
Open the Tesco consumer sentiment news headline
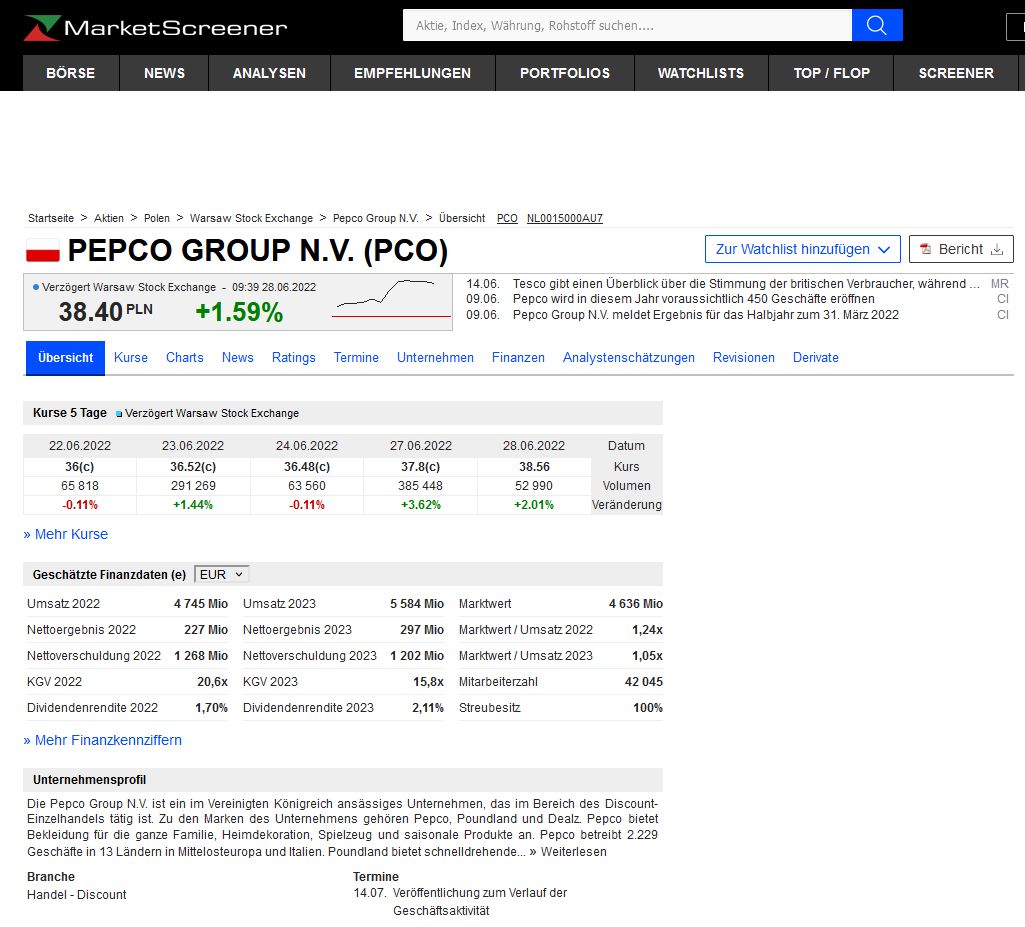tap(746, 284)
